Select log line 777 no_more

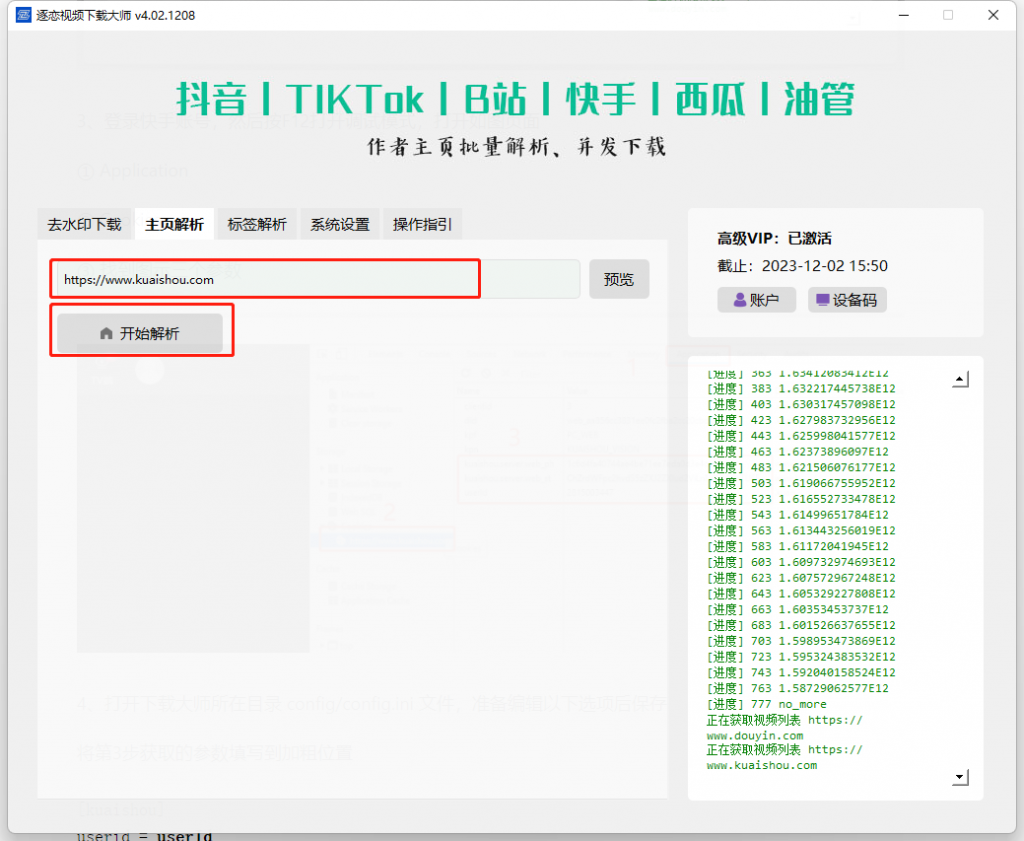767,704
